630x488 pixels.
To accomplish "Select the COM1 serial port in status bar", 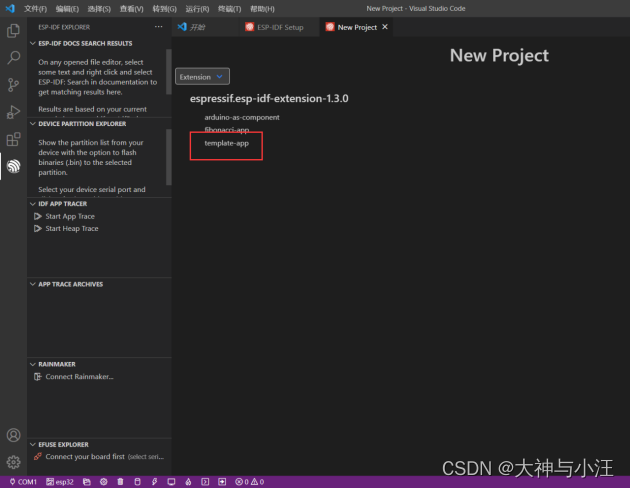I will click(x=23, y=482).
